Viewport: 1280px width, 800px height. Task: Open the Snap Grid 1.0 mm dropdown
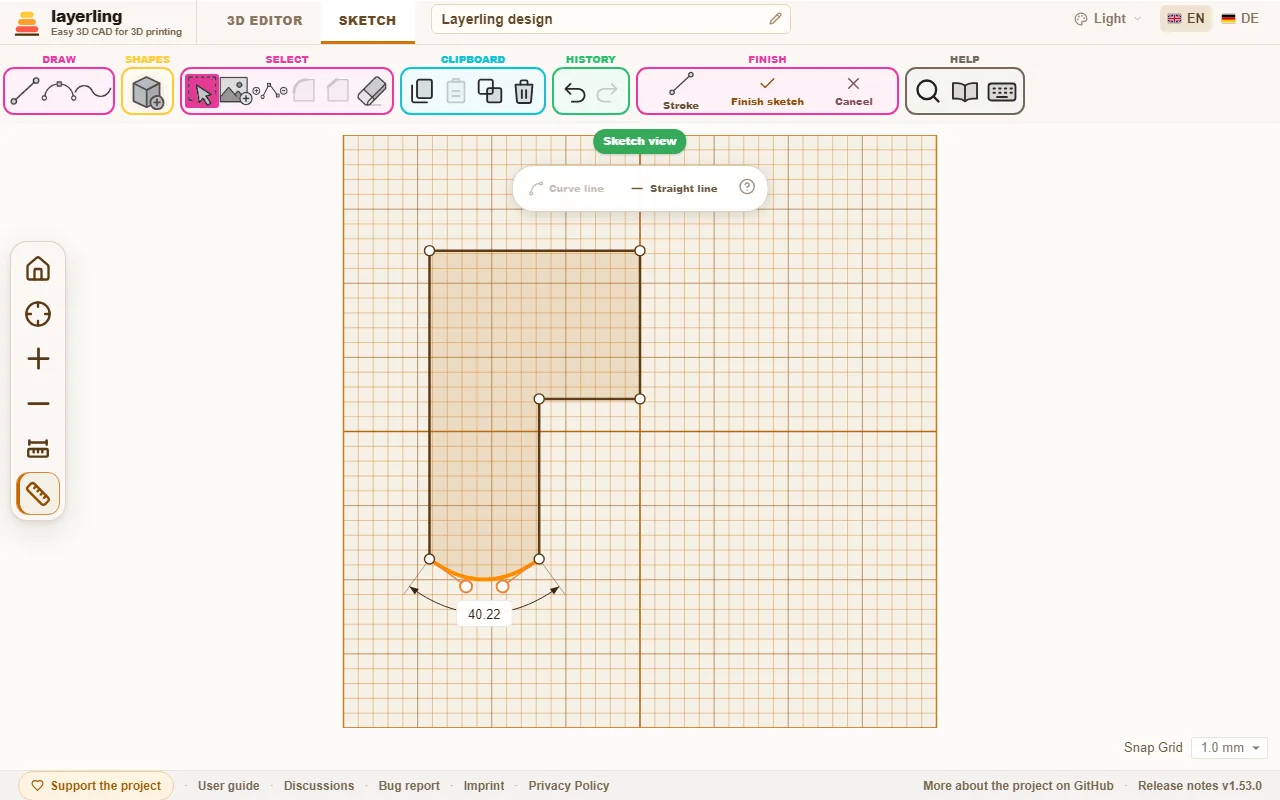[1230, 748]
